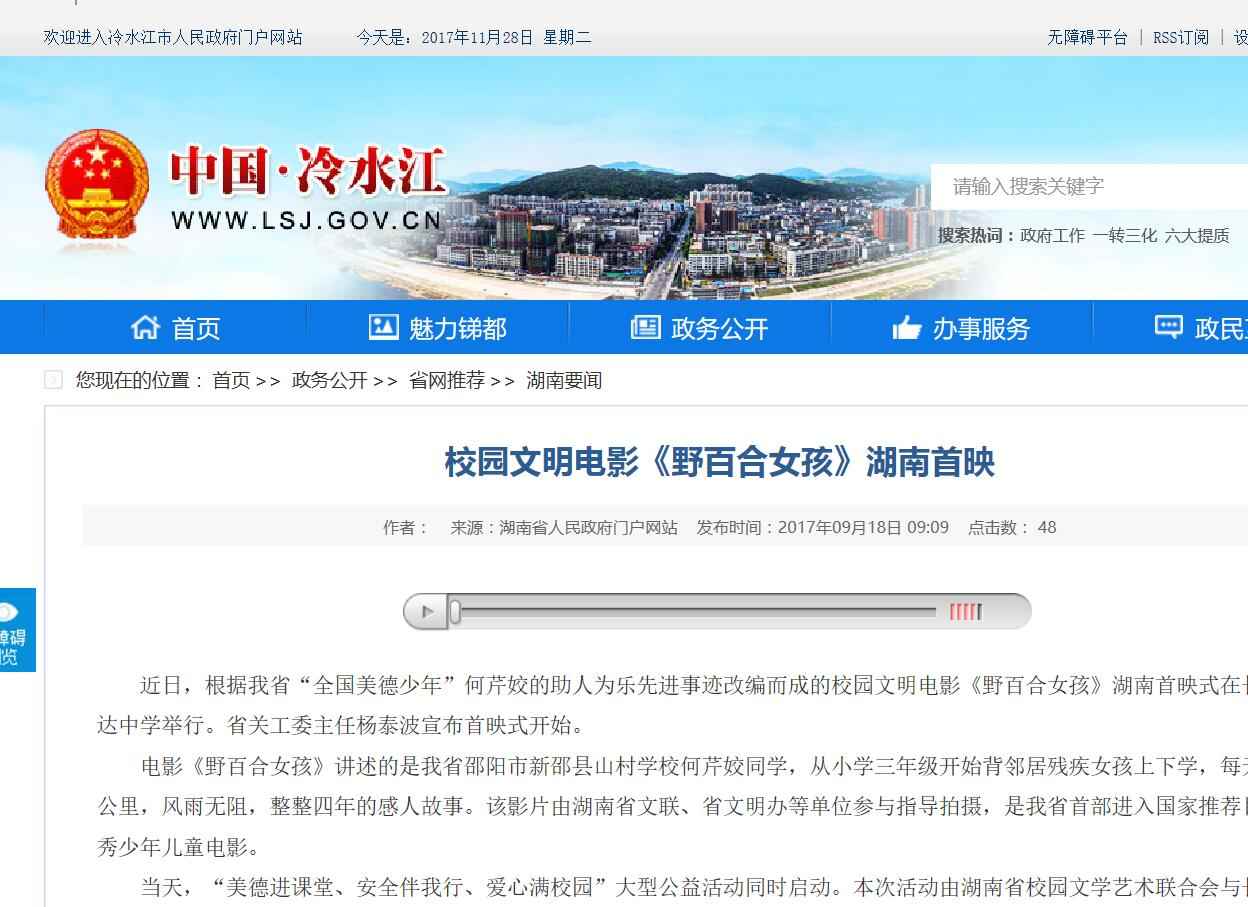
Task: Click the eye accessibility icon on left edge
Action: (8, 611)
